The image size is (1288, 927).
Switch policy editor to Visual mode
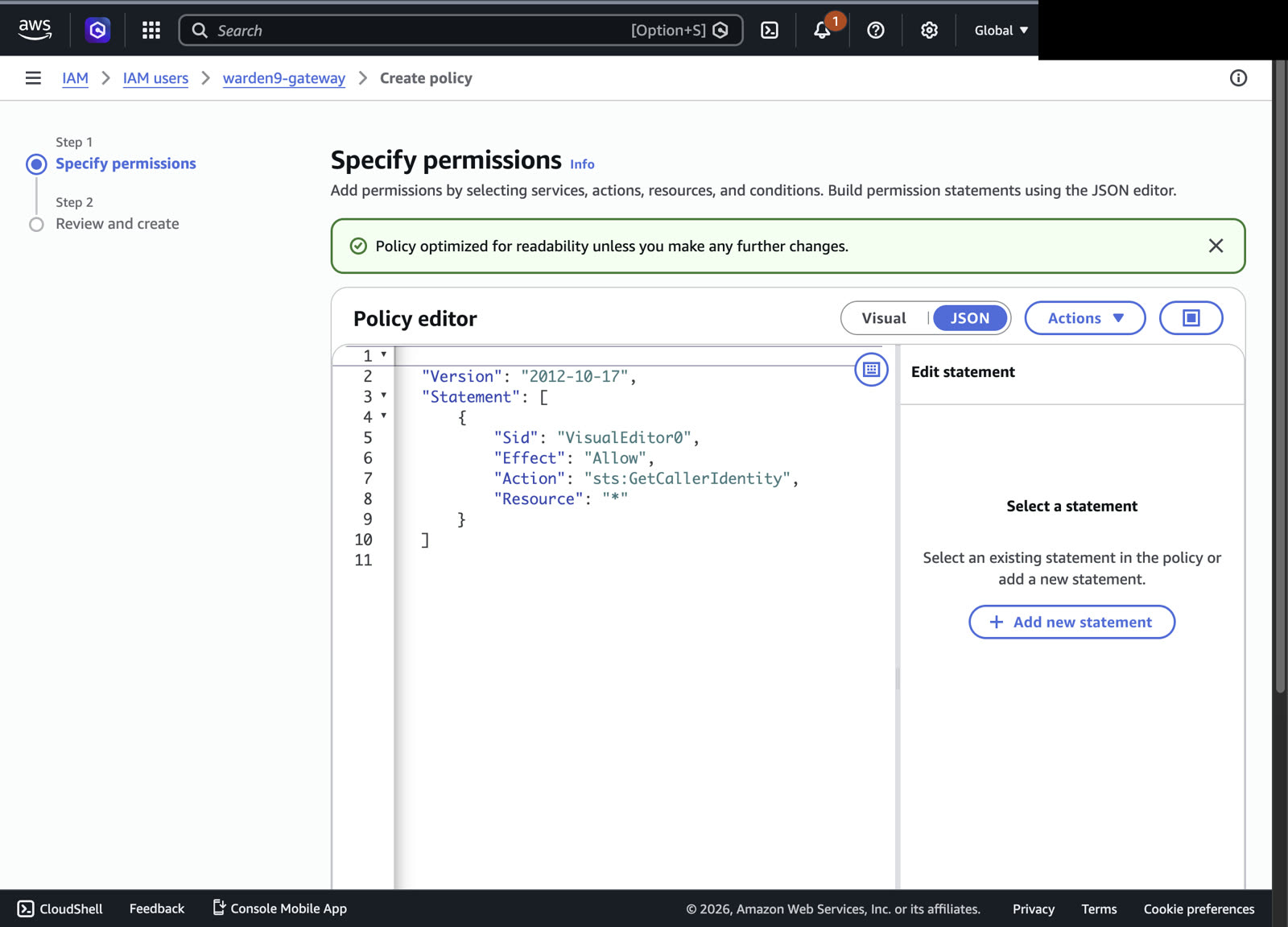pos(884,318)
